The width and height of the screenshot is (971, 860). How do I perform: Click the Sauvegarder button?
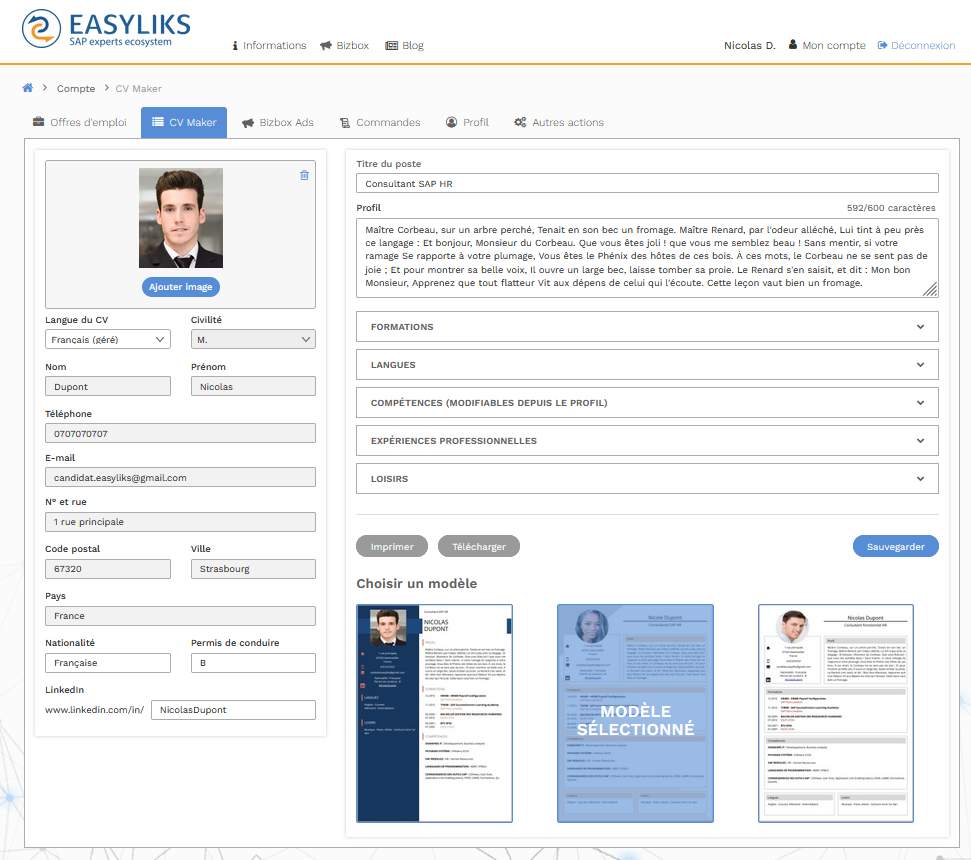(x=895, y=546)
